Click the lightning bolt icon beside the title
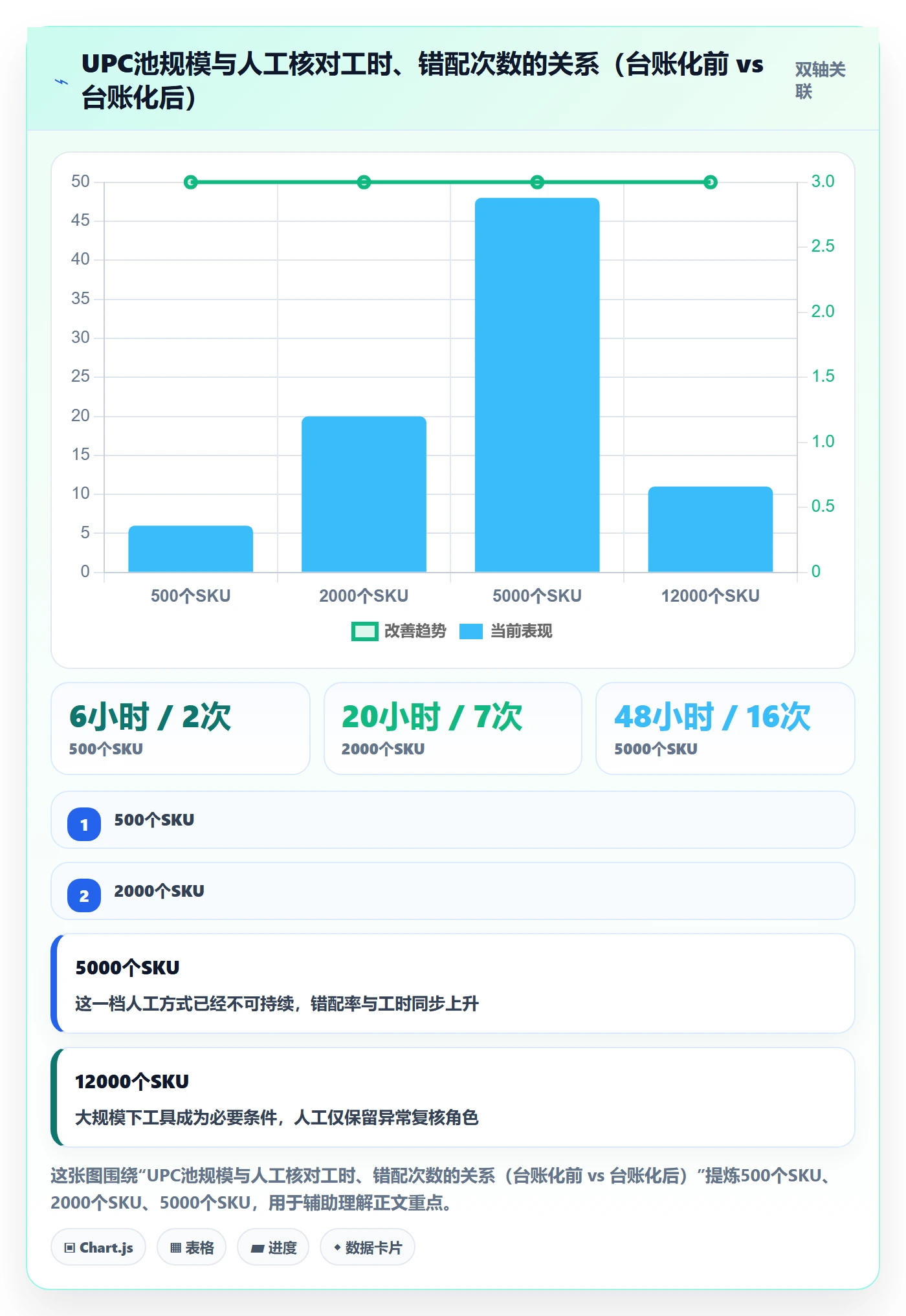The image size is (906, 1316). [61, 82]
